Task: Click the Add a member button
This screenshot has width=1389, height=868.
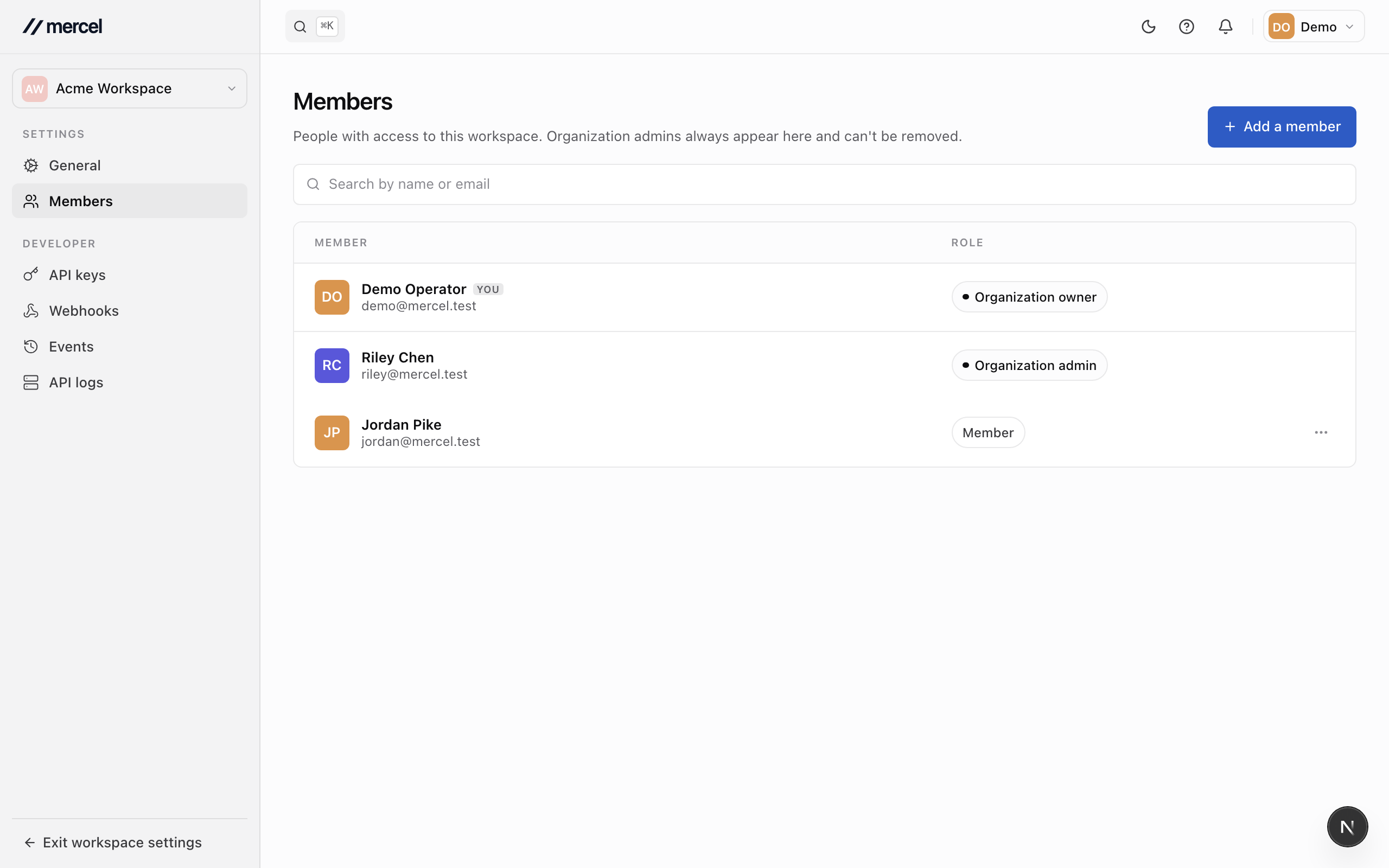Action: [x=1282, y=127]
